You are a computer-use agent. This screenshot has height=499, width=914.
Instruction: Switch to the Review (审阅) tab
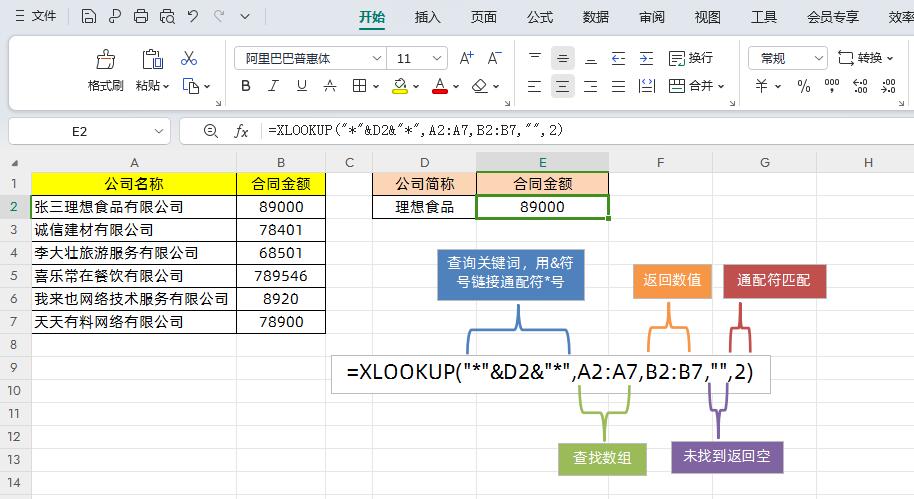pos(652,17)
